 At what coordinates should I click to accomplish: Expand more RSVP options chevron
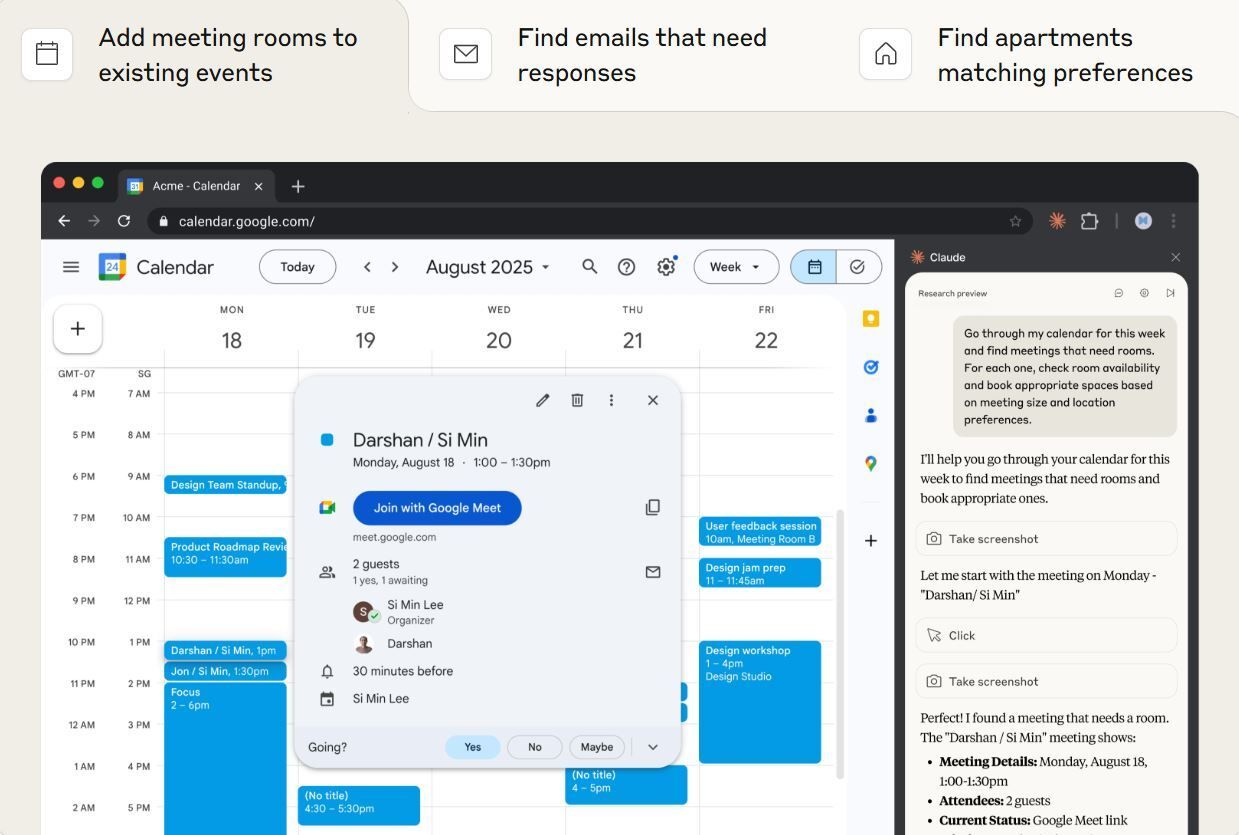(653, 747)
